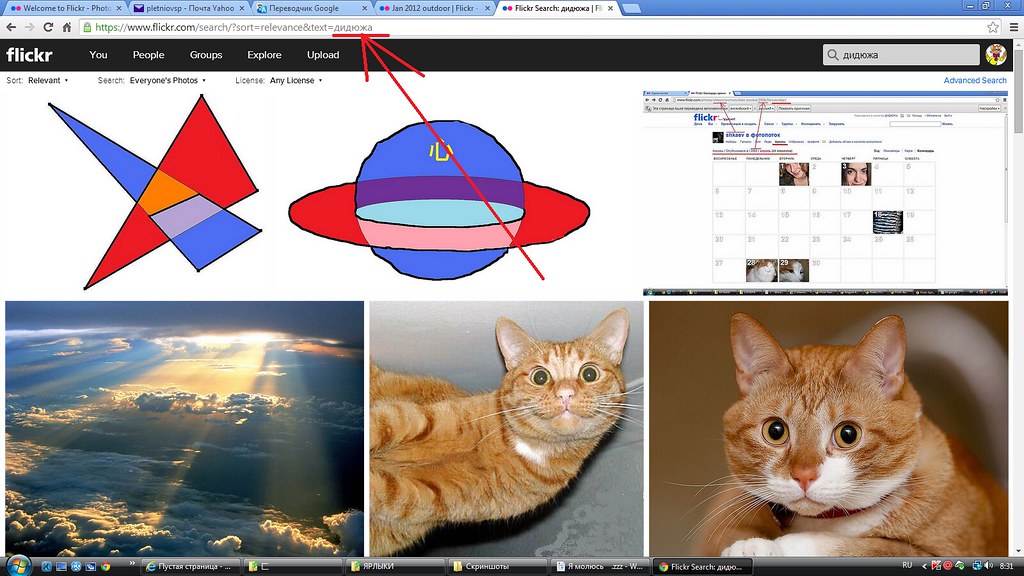Click the Advanced Search link
The height and width of the screenshot is (576, 1024).
[x=974, y=80]
